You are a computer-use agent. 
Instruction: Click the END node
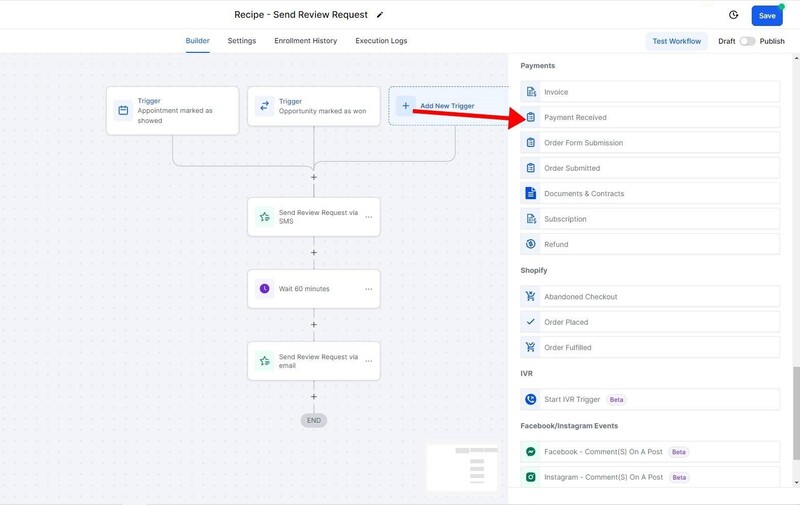click(314, 420)
